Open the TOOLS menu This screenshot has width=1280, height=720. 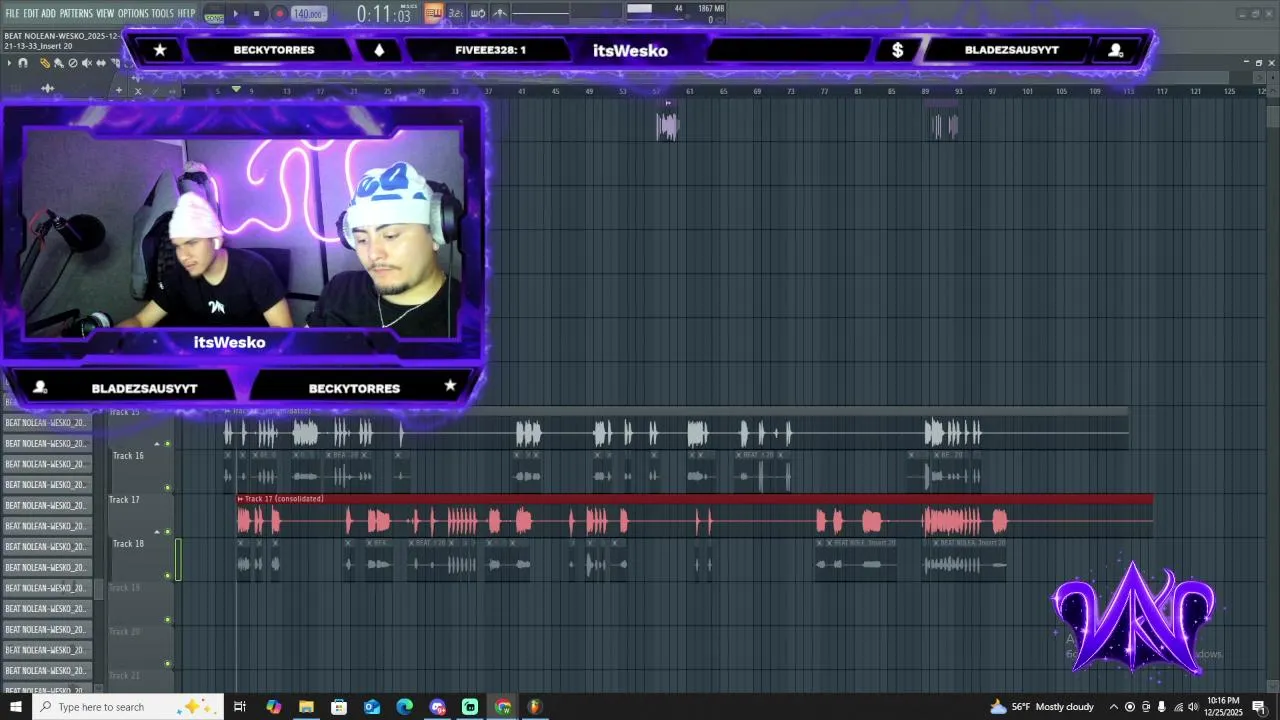[x=162, y=13]
